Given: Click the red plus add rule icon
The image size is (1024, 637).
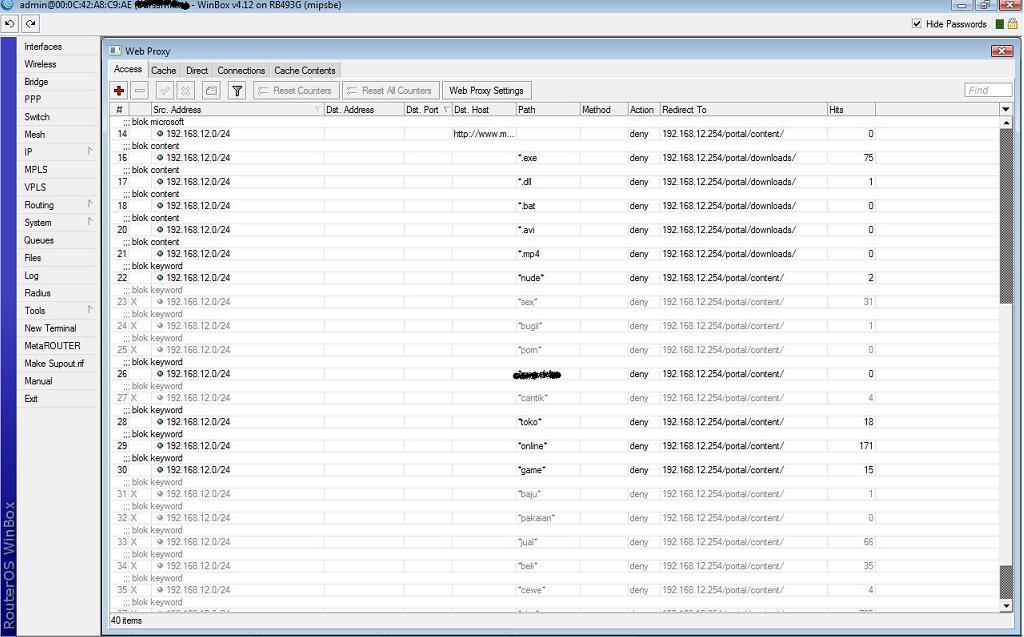Looking at the screenshot, I should [x=119, y=91].
